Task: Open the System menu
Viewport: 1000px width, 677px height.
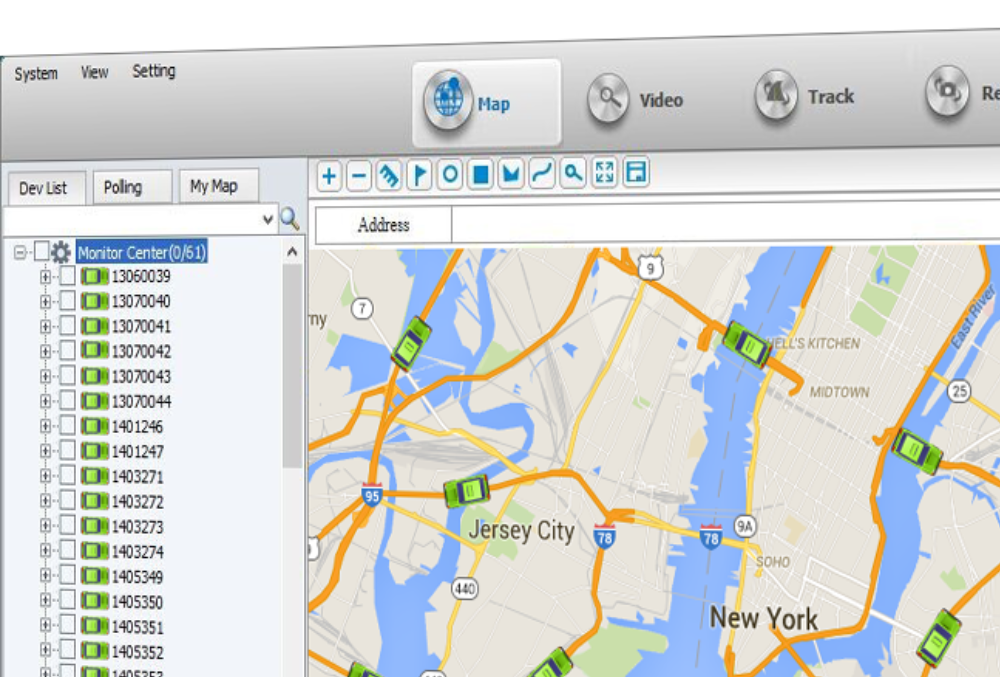Action: click(x=36, y=74)
